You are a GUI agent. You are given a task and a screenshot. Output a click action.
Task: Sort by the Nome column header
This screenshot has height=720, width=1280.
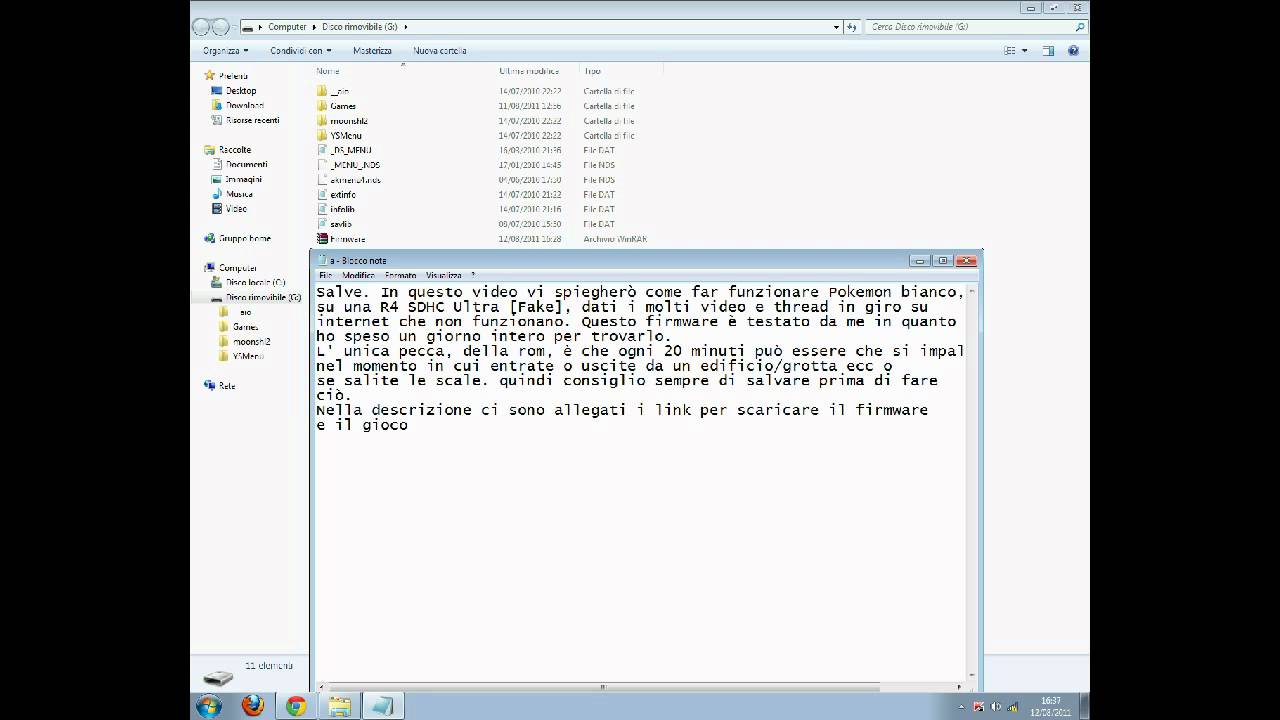328,71
